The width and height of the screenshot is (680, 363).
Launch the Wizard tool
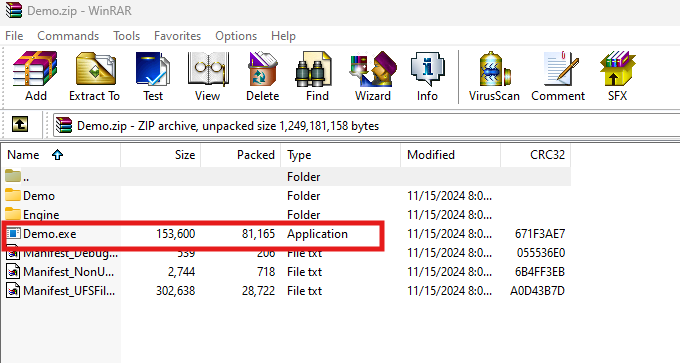(x=373, y=76)
